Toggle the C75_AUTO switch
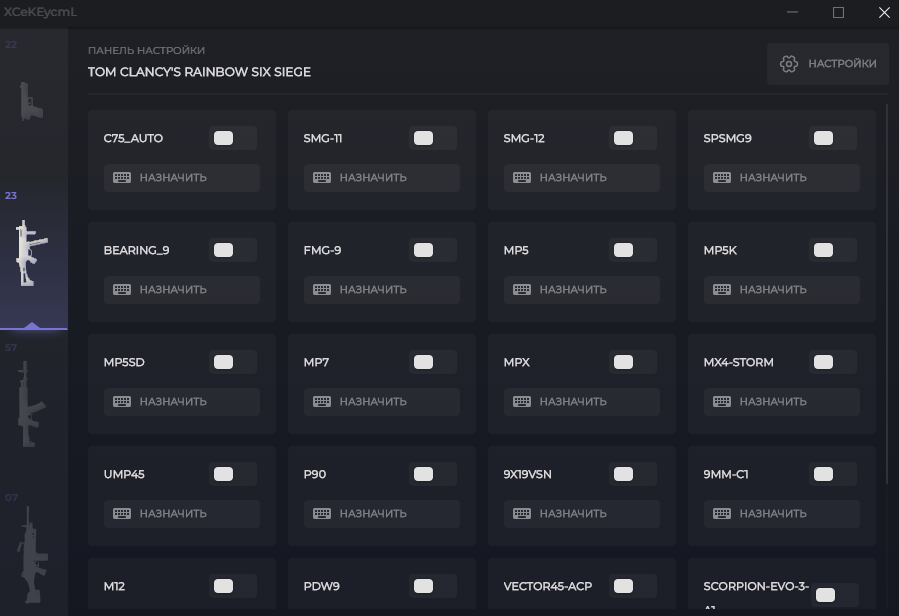This screenshot has height=616, width=899. [233, 138]
